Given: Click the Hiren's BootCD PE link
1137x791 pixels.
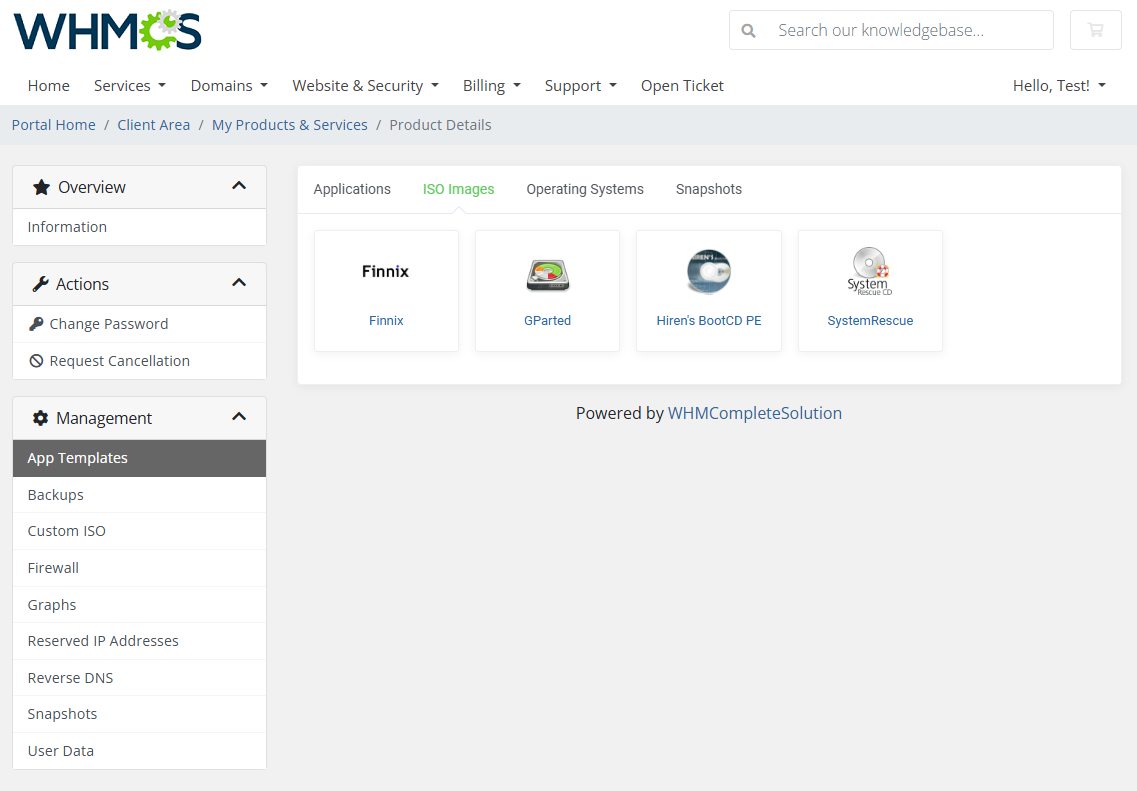Looking at the screenshot, I should (x=708, y=320).
